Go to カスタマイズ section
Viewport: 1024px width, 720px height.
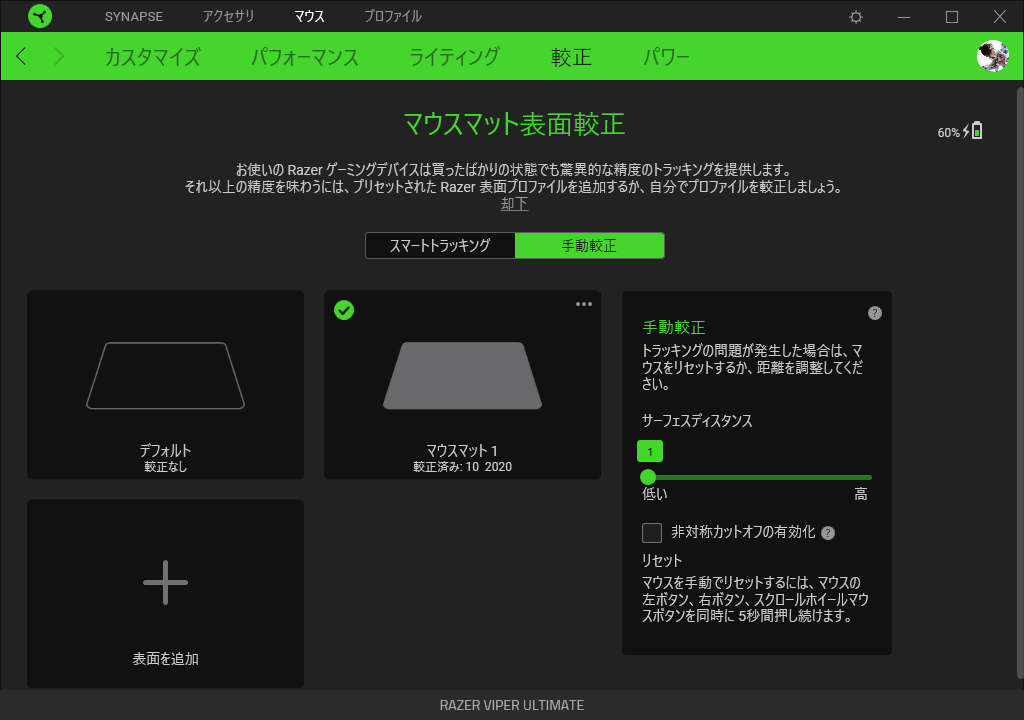152,57
